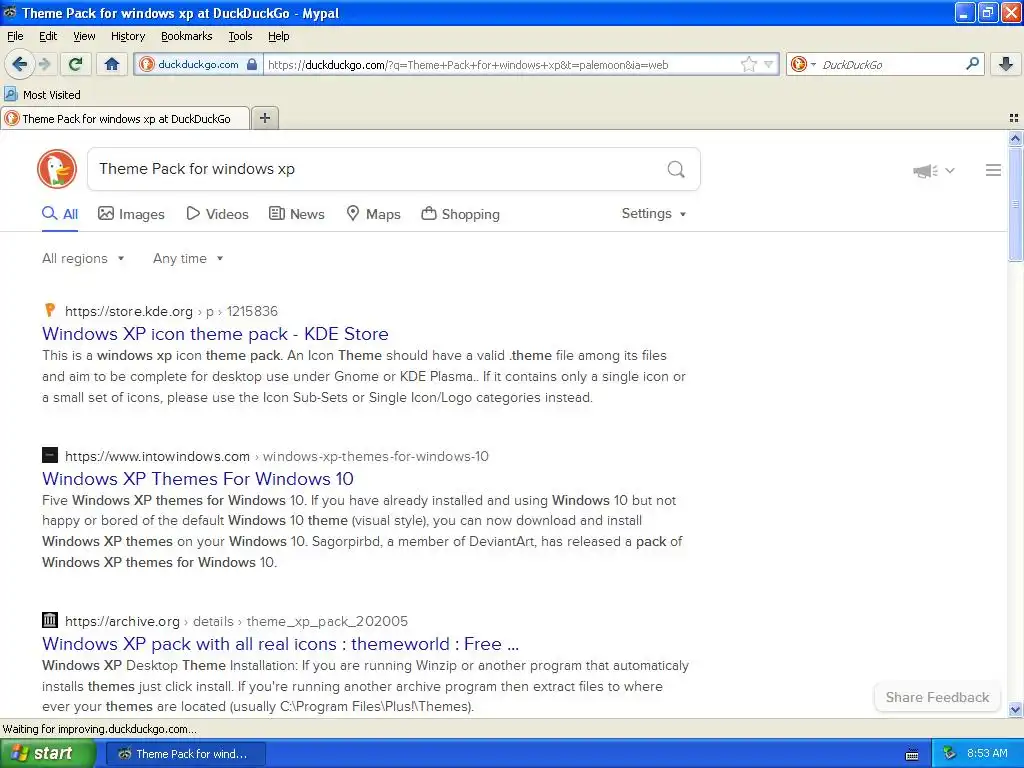Click the Mypal title bar raccoon icon
The image size is (1024, 768).
[x=10, y=12]
